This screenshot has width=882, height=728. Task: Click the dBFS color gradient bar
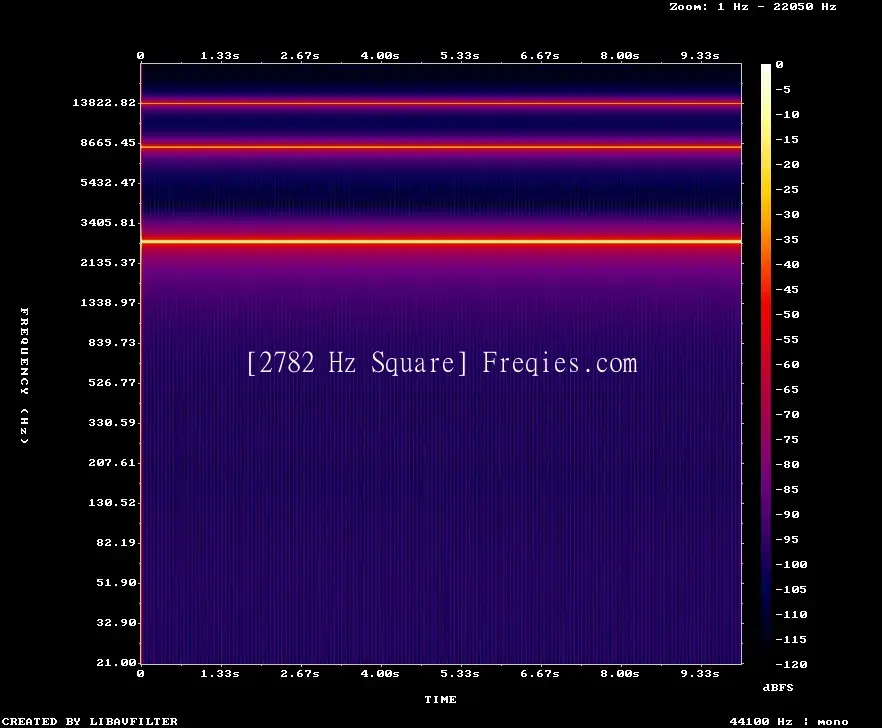pos(766,364)
